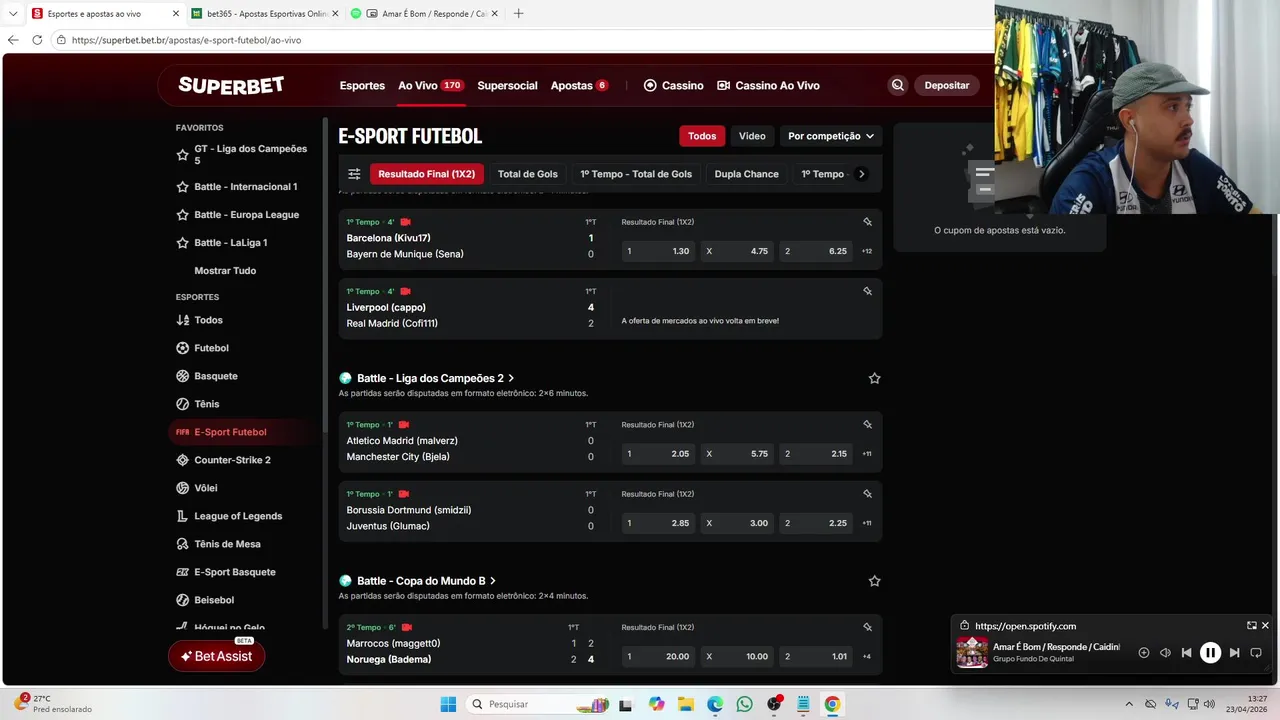This screenshot has height=720, width=1280.
Task: Go to previous track in Spotify popup
Action: 1186,653
